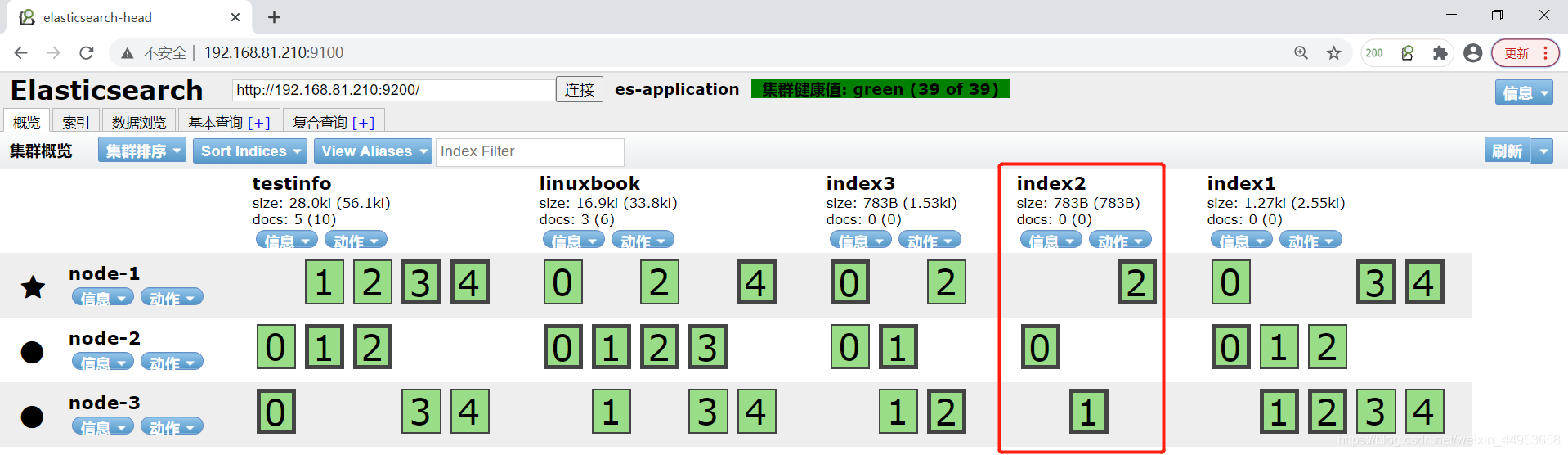
Task: Bookmark this page with the star icon
Action: [1334, 53]
